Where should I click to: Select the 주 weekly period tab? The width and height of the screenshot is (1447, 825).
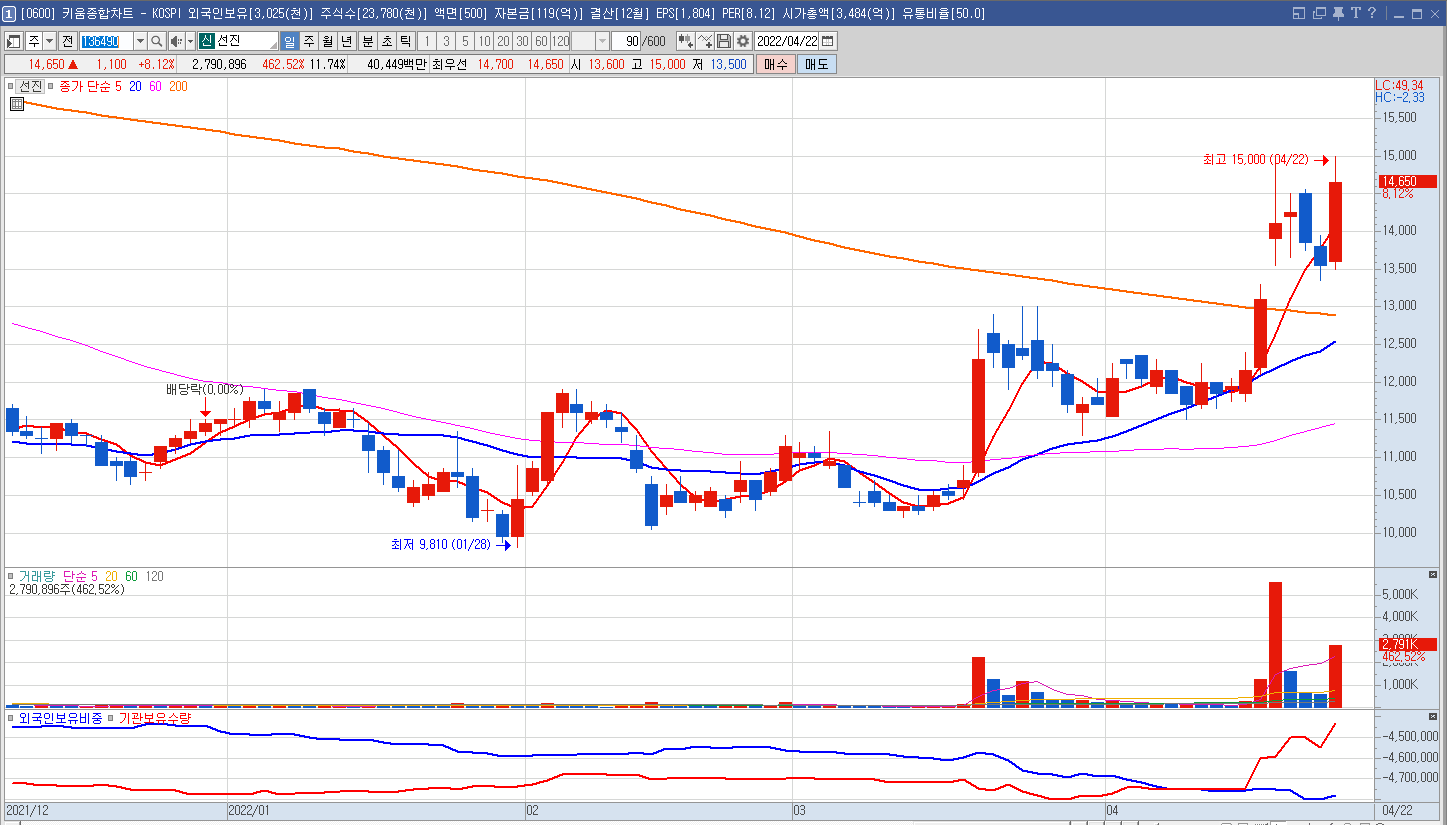pyautogui.click(x=308, y=41)
